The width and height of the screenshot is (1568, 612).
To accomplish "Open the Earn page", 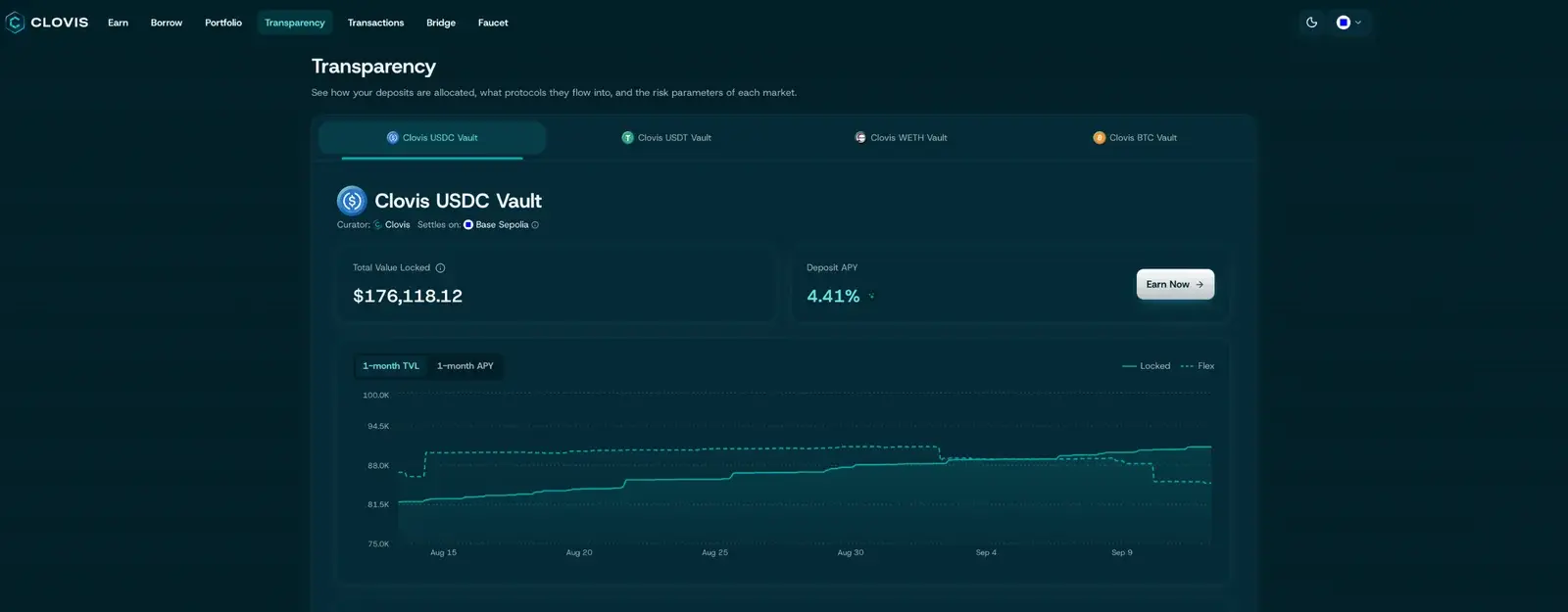I will 118,23.
